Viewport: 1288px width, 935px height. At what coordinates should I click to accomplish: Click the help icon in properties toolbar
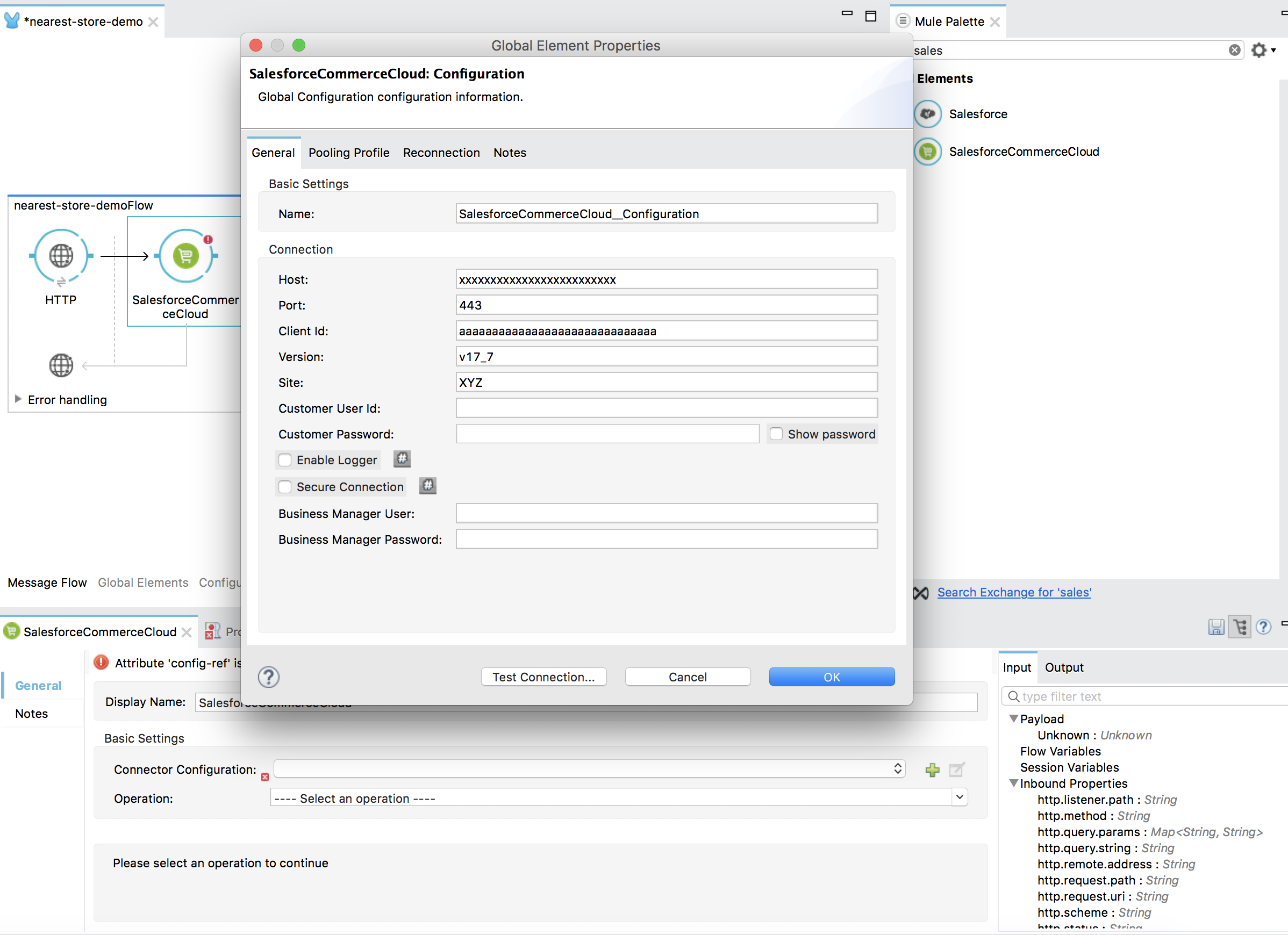pyautogui.click(x=1263, y=627)
